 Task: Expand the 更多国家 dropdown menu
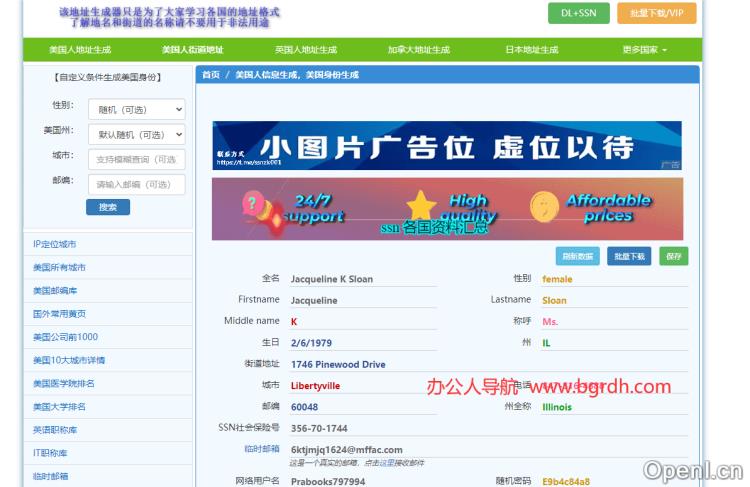click(644, 49)
